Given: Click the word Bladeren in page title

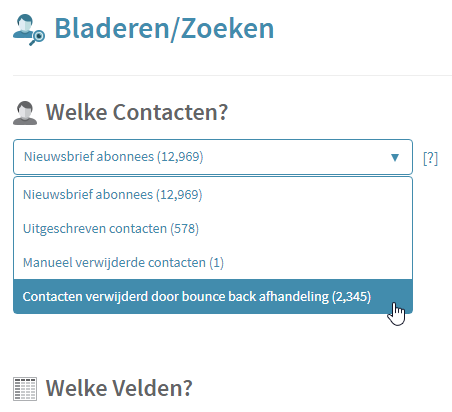Looking at the screenshot, I should point(112,29).
